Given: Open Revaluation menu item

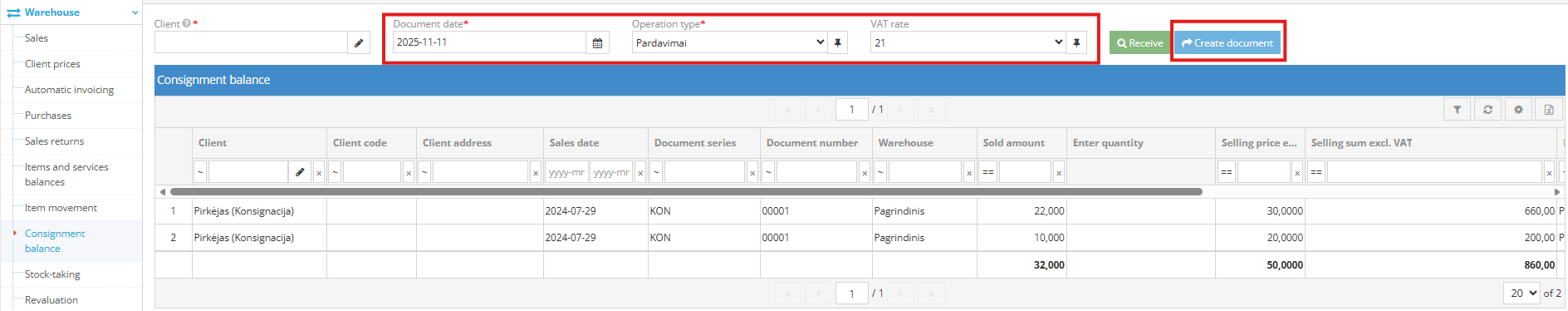Looking at the screenshot, I should [x=51, y=300].
